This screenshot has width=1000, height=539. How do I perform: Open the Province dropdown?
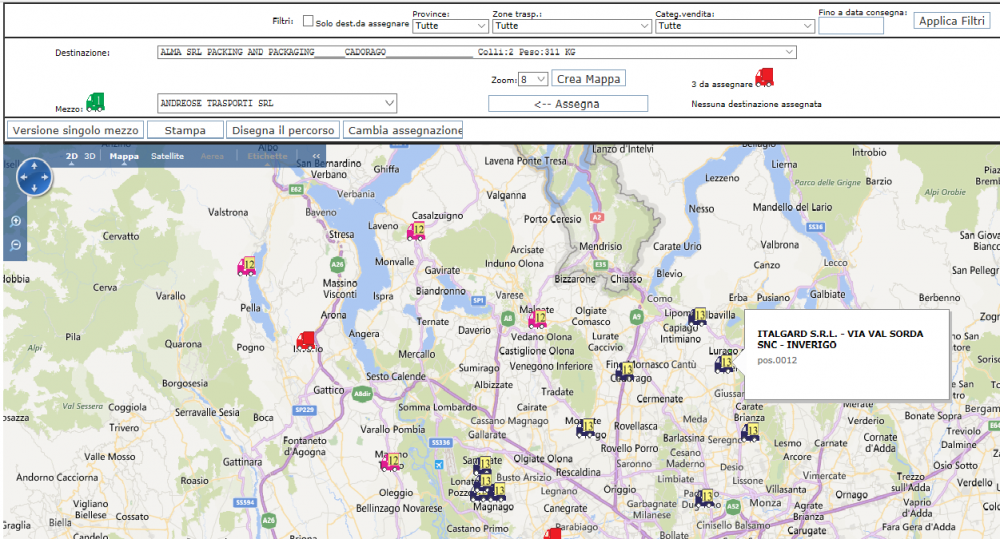point(450,26)
